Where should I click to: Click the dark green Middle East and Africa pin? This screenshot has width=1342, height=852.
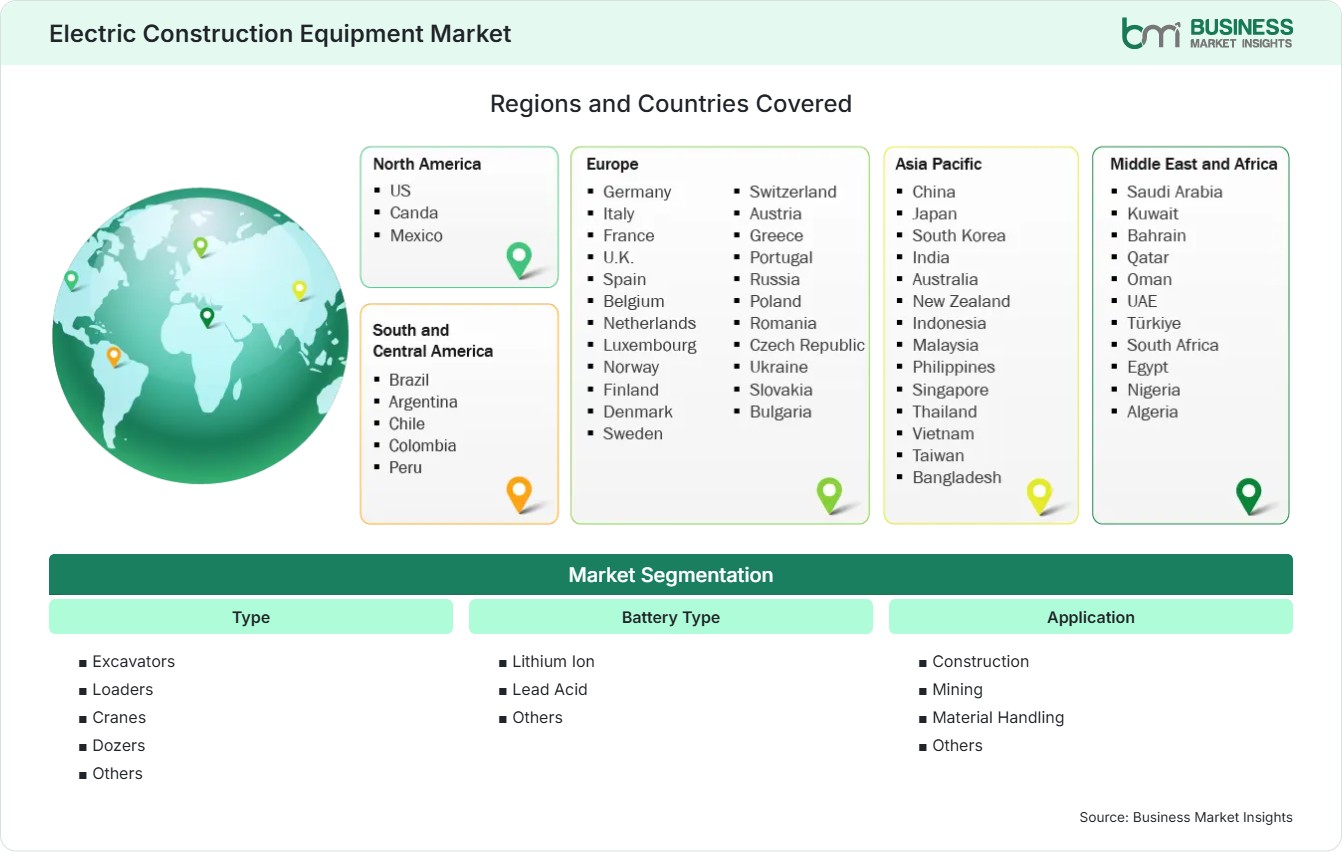click(1249, 494)
